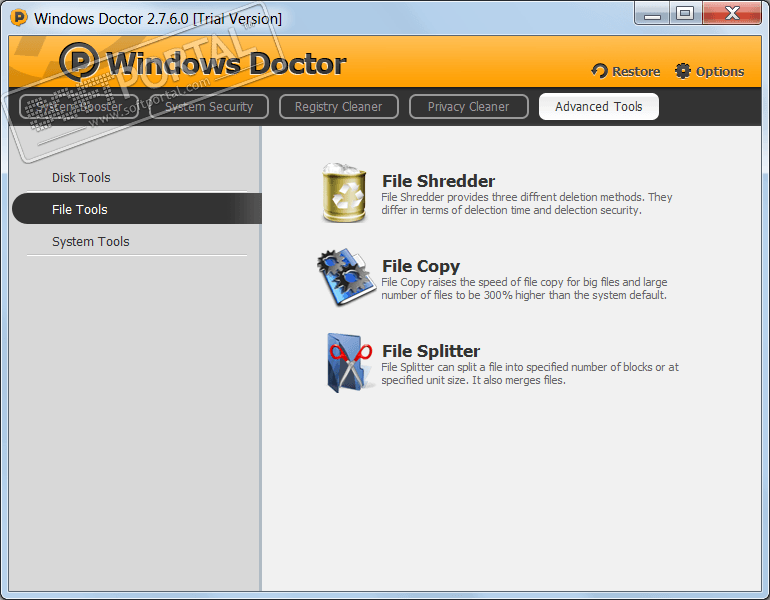Select Disk Tools in the sidebar
770x600 pixels.
coord(137,177)
